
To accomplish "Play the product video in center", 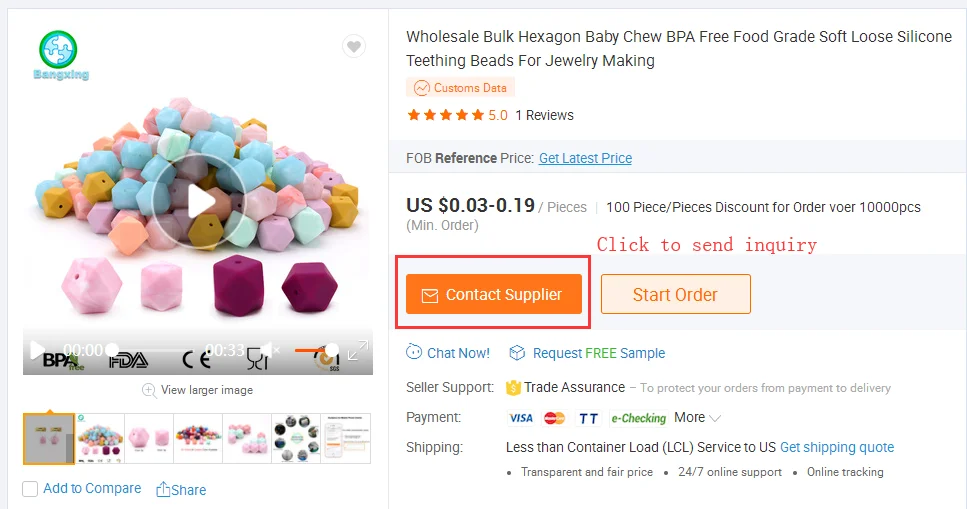I will [x=198, y=202].
